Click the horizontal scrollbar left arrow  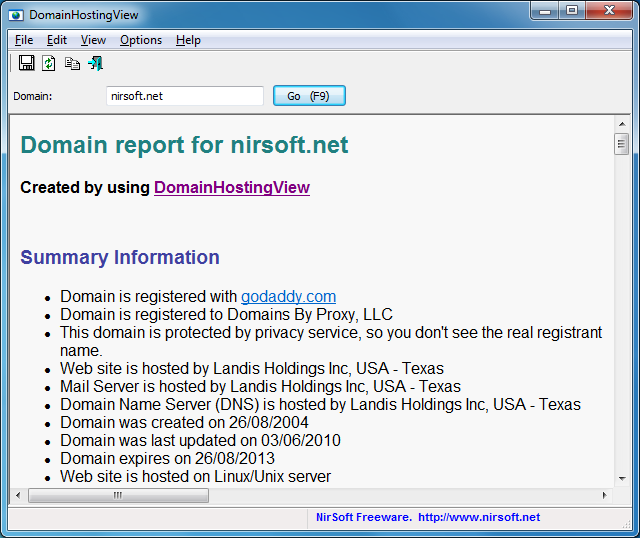point(18,496)
